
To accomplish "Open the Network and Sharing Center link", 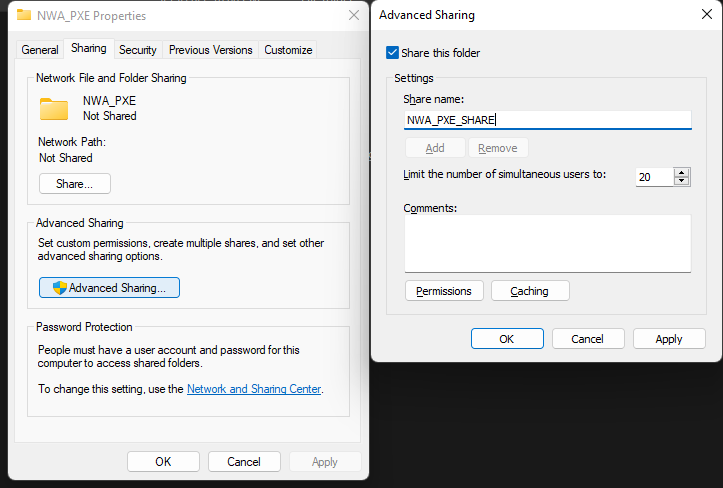I will (254, 389).
